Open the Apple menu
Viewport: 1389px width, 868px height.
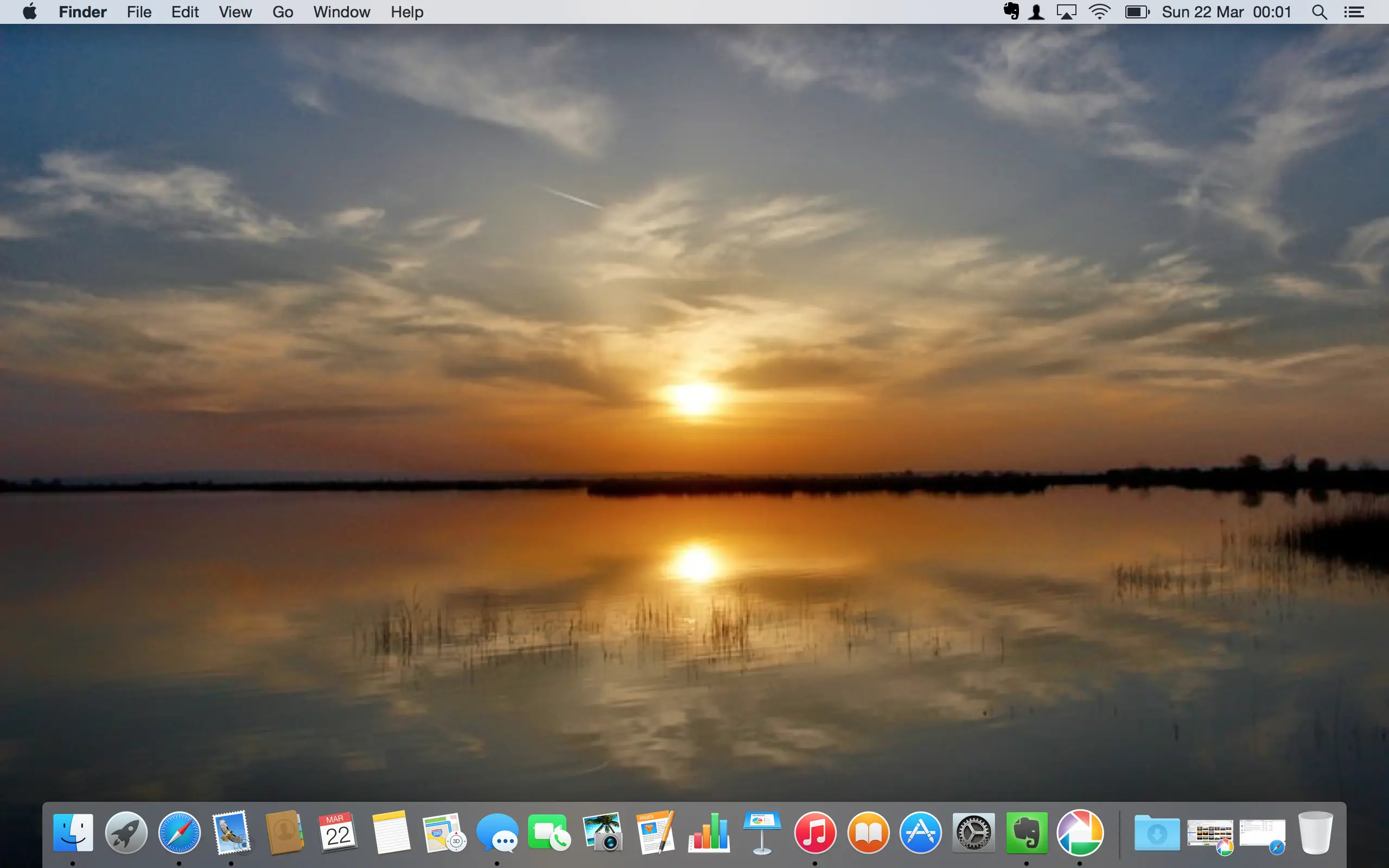tap(30, 12)
